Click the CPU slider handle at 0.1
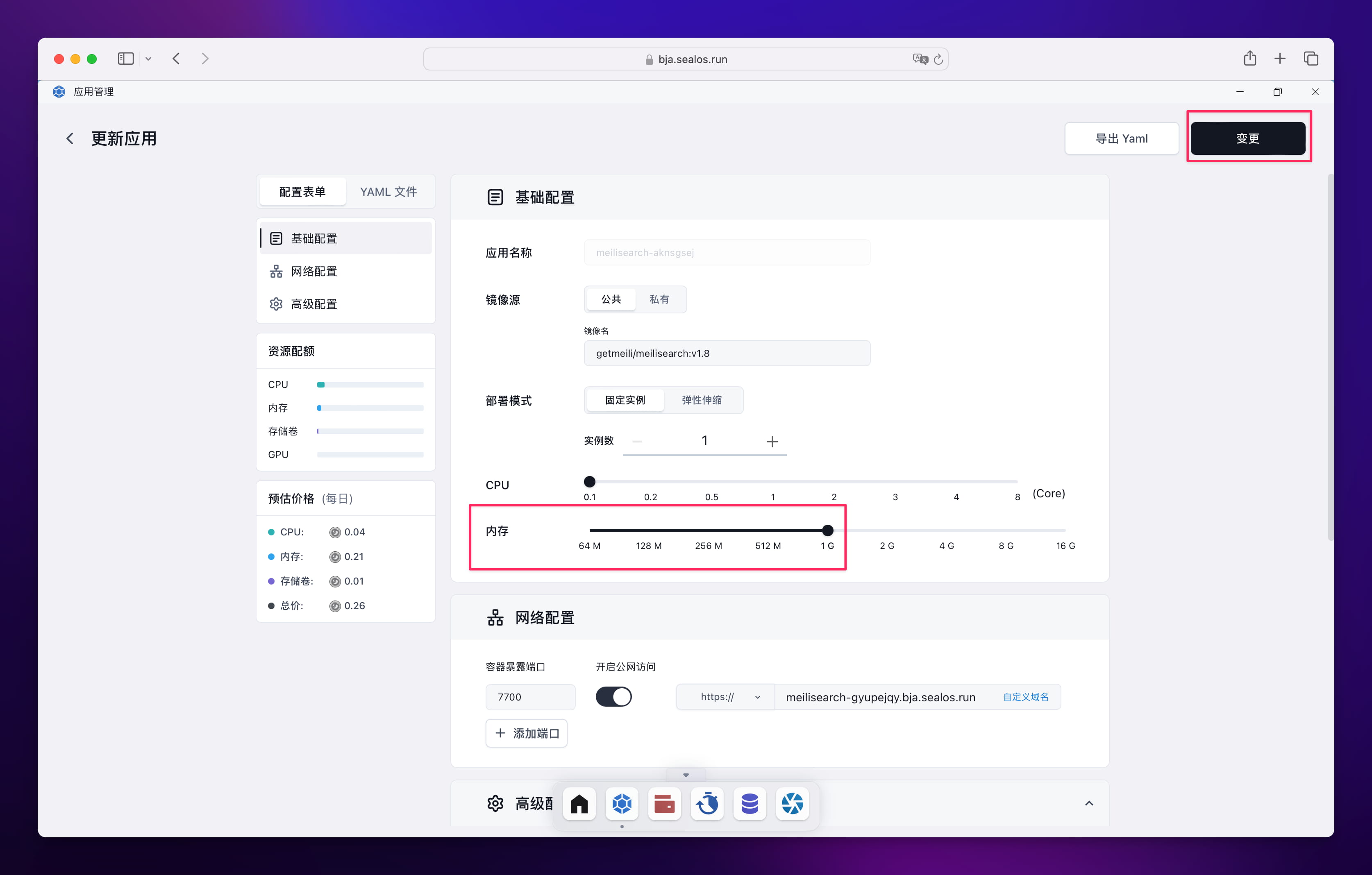Image resolution: width=1372 pixels, height=875 pixels. click(590, 482)
